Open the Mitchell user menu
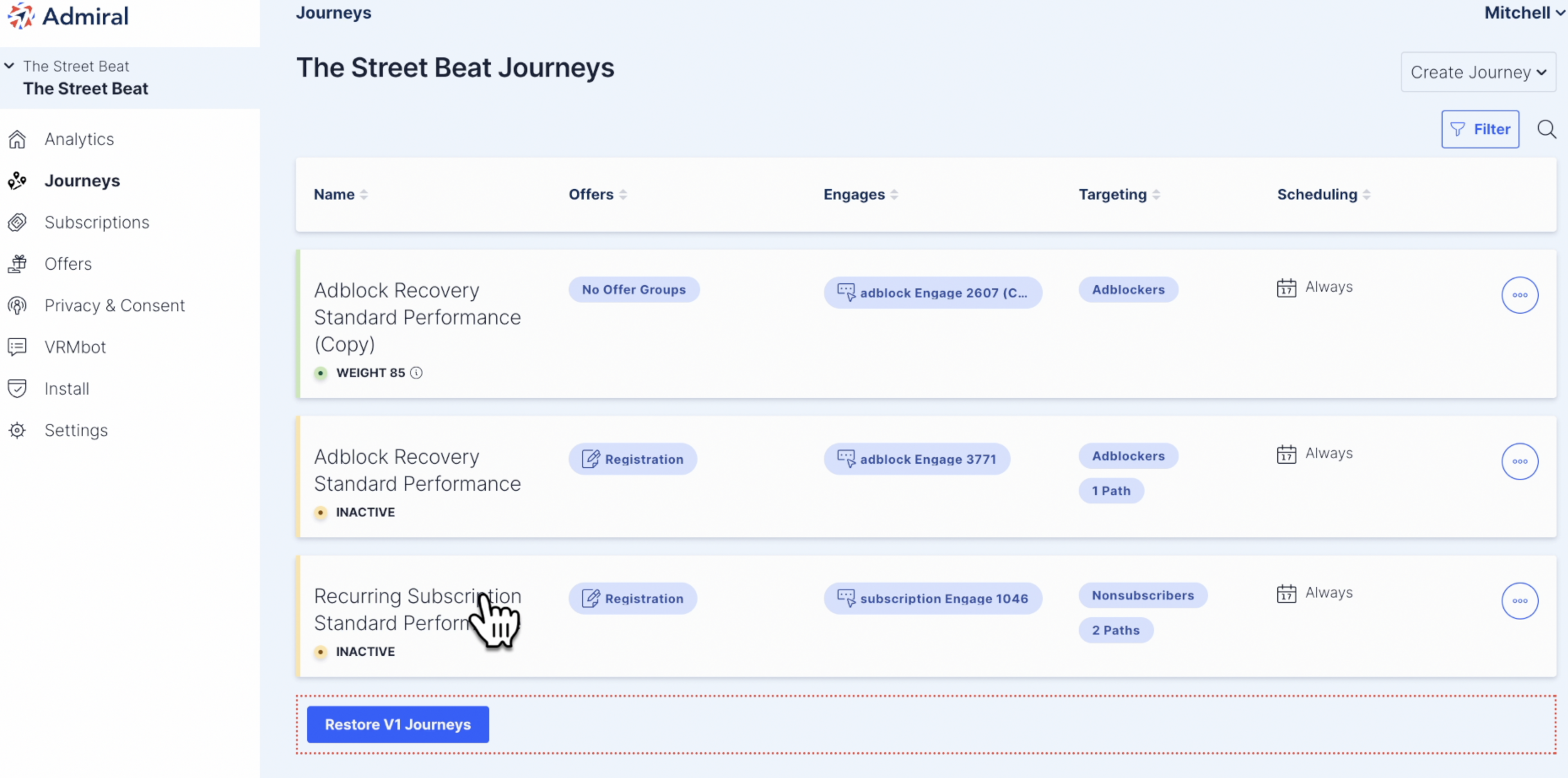 (1523, 13)
